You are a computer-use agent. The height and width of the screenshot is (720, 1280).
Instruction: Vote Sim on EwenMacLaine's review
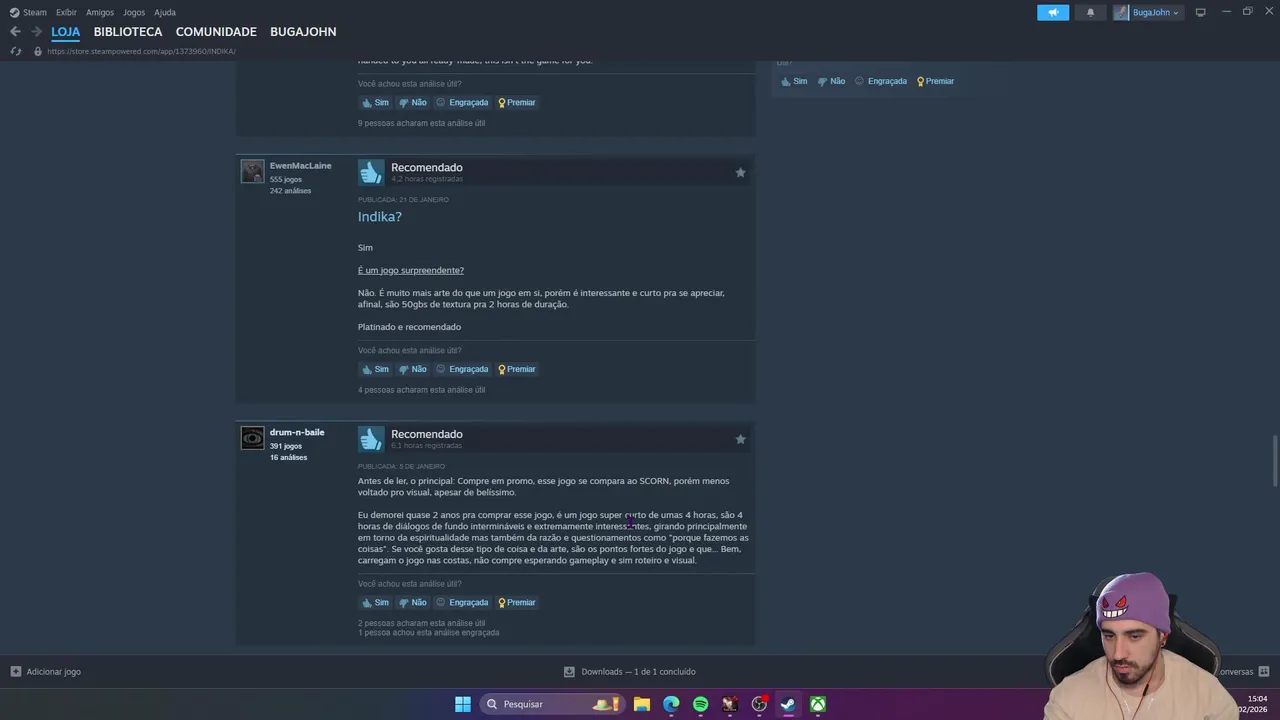(x=375, y=369)
